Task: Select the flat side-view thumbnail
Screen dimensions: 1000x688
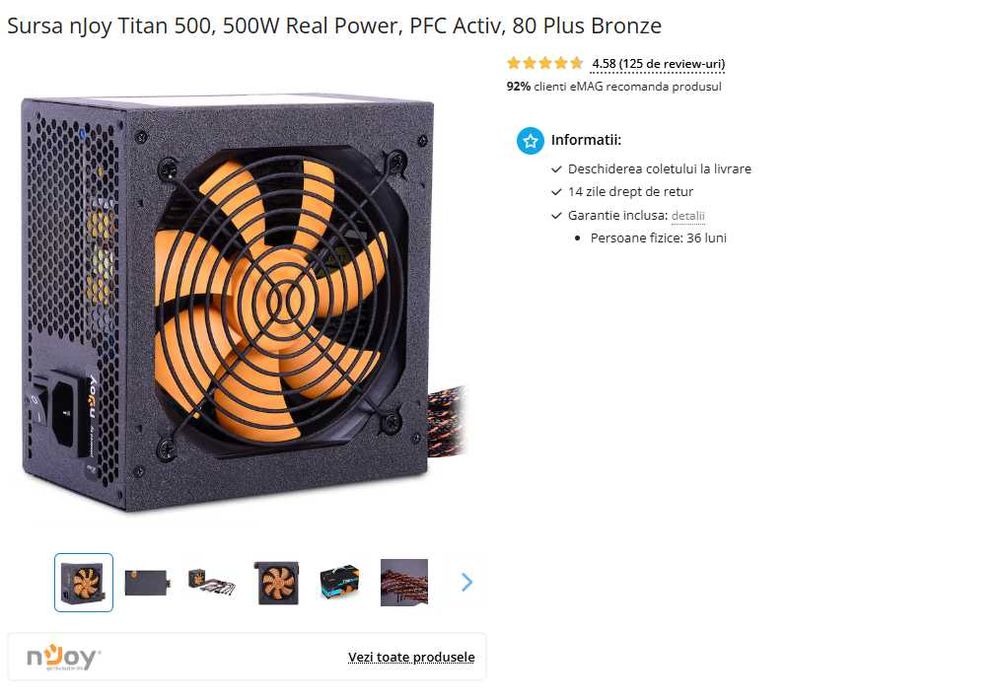Action: tap(147, 582)
